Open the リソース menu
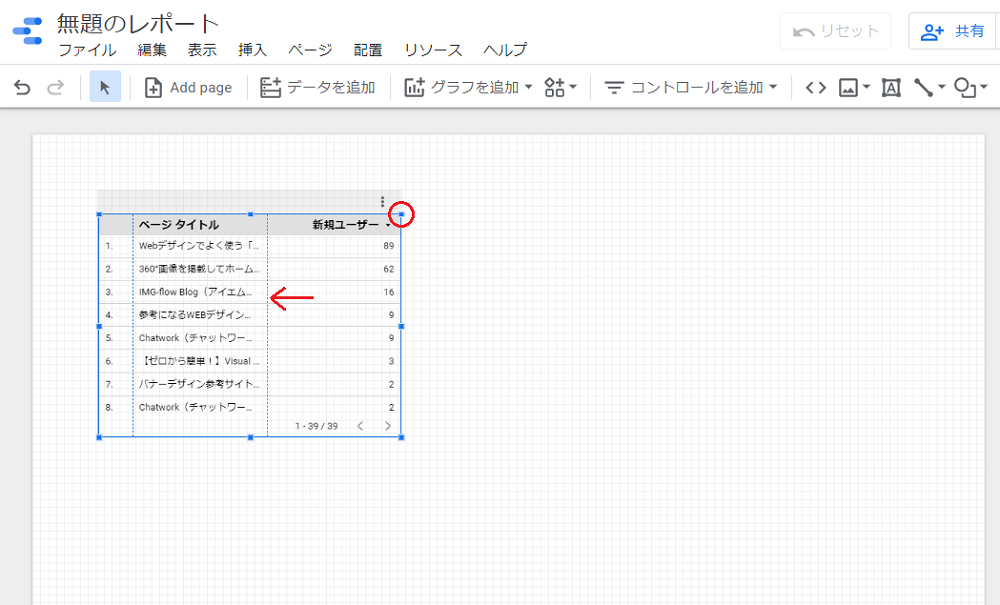 432,49
